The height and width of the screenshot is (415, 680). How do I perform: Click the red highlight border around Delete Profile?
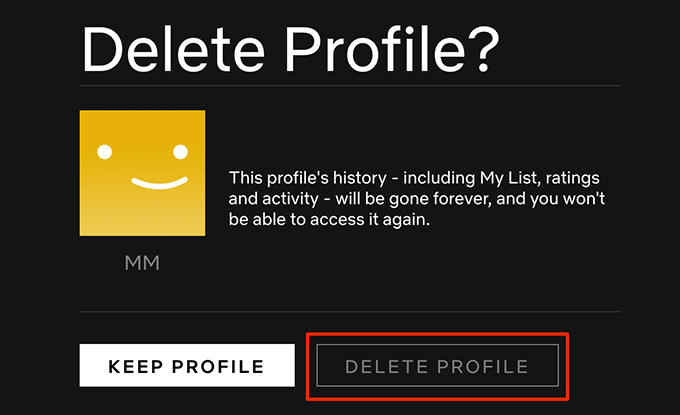tap(438, 334)
